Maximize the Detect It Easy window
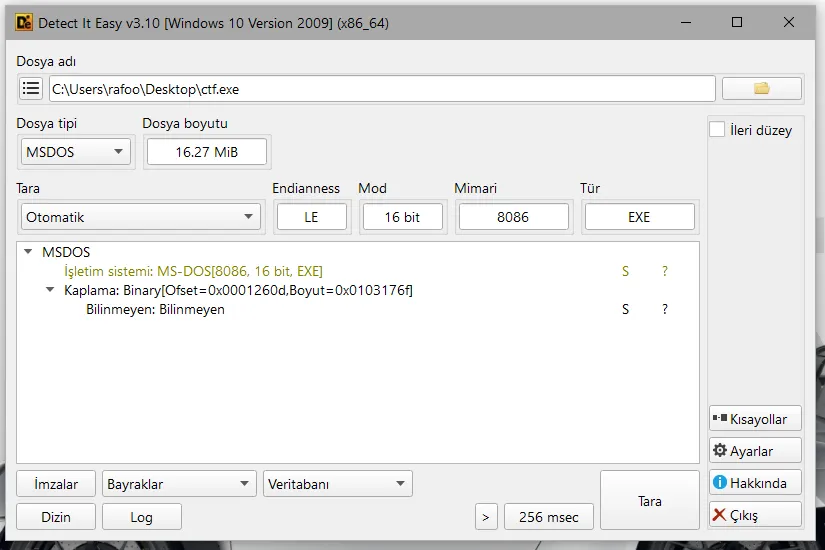 point(737,23)
